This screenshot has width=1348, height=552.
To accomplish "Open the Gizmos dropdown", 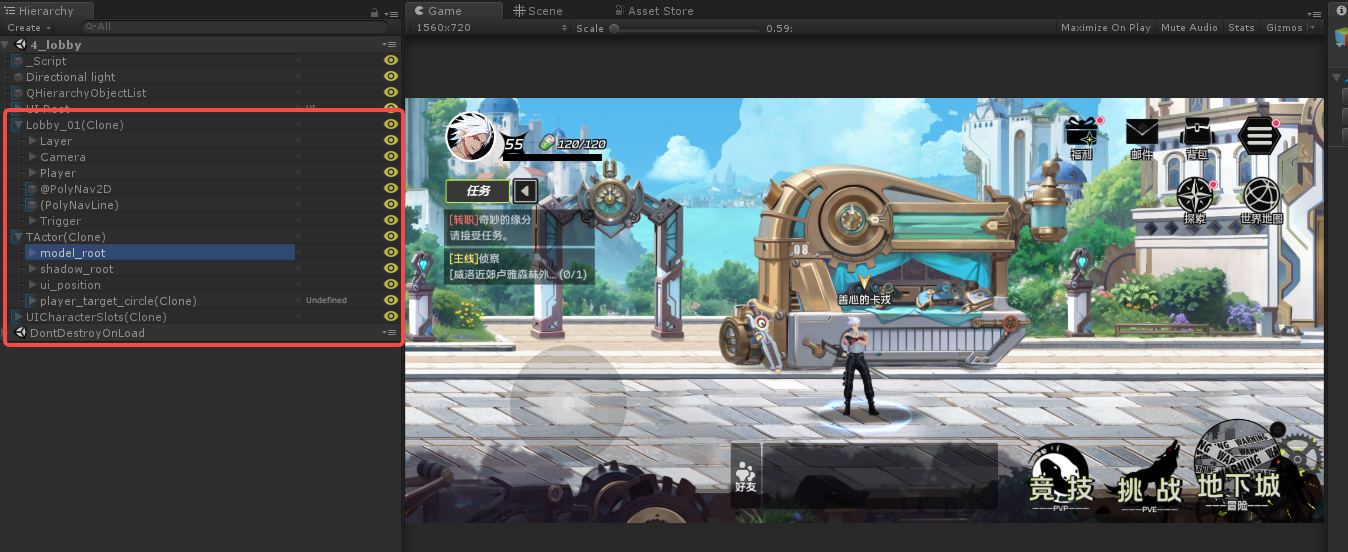I will [1289, 28].
